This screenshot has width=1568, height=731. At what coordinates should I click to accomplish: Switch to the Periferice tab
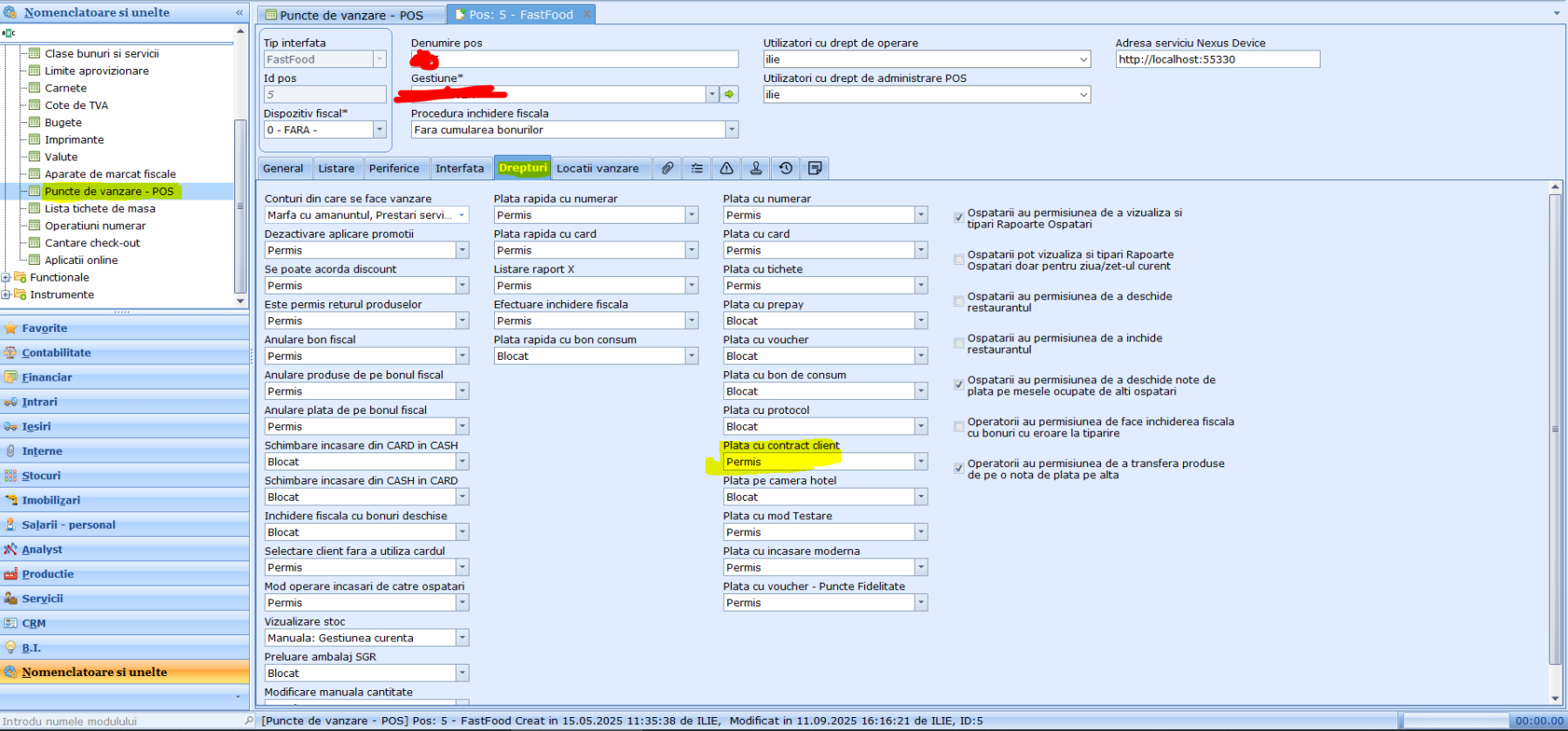point(394,168)
